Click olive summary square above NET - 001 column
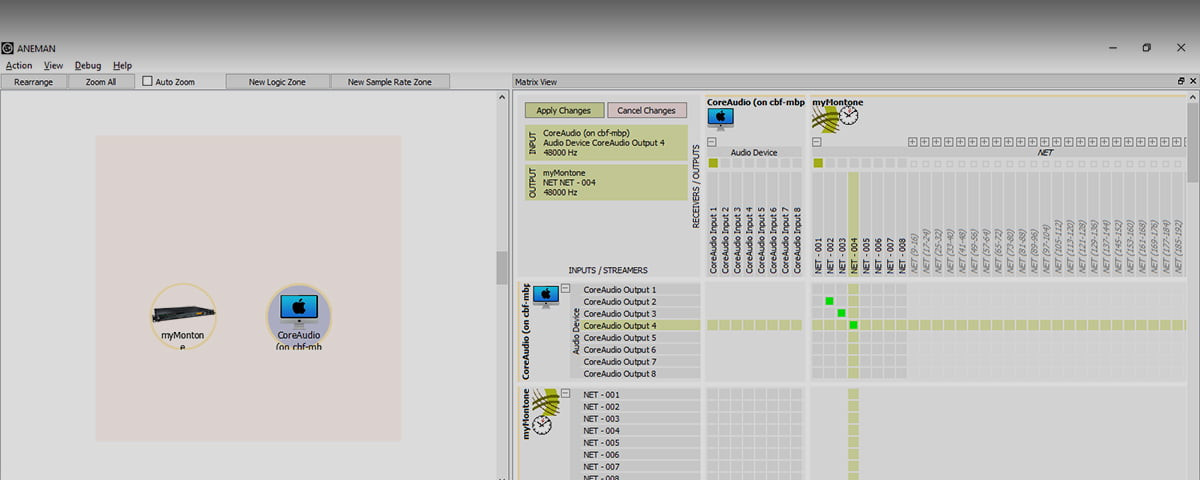The width and height of the screenshot is (1200, 480). pyautogui.click(x=817, y=163)
